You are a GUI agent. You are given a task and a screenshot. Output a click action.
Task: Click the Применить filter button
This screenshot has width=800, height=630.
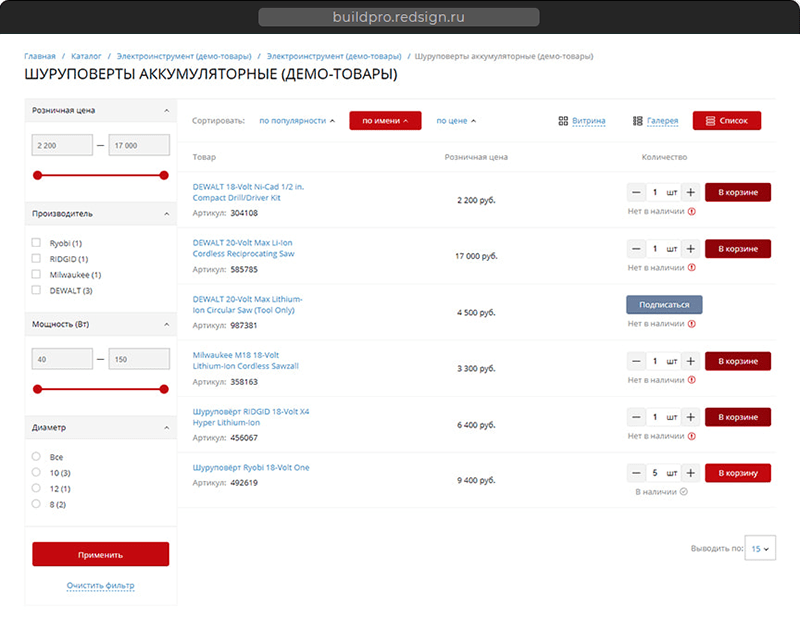[101, 554]
